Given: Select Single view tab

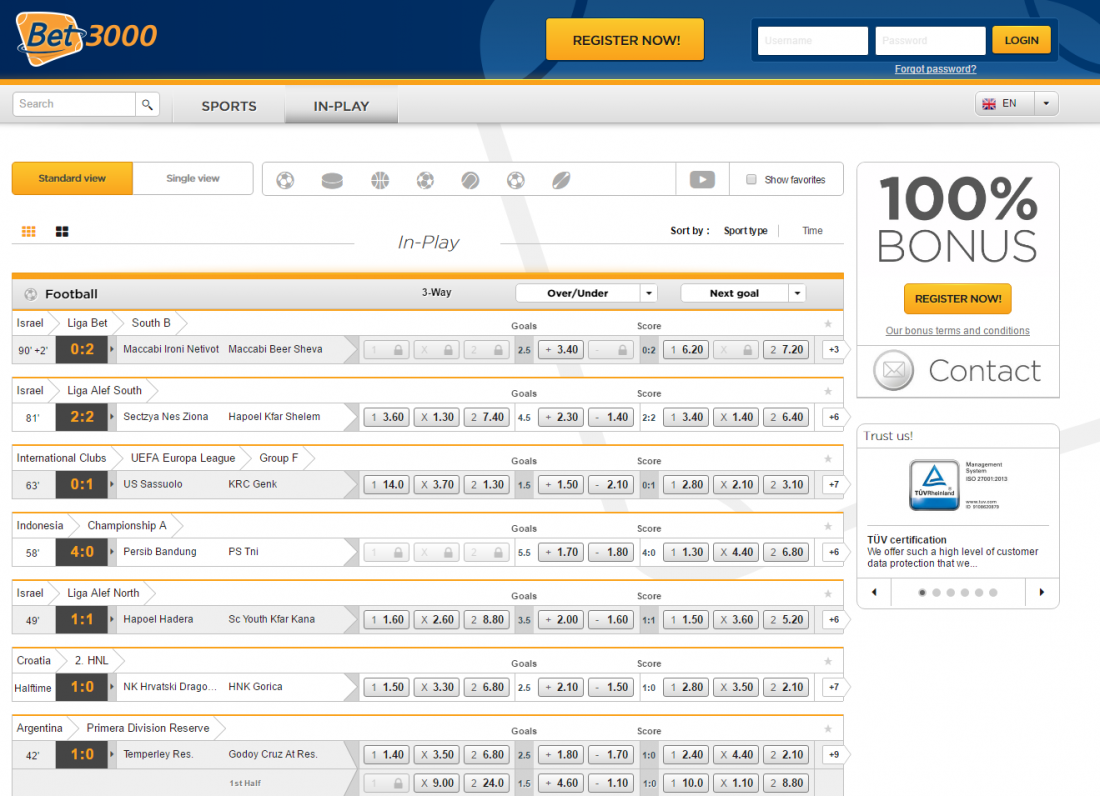Looking at the screenshot, I should (x=193, y=178).
